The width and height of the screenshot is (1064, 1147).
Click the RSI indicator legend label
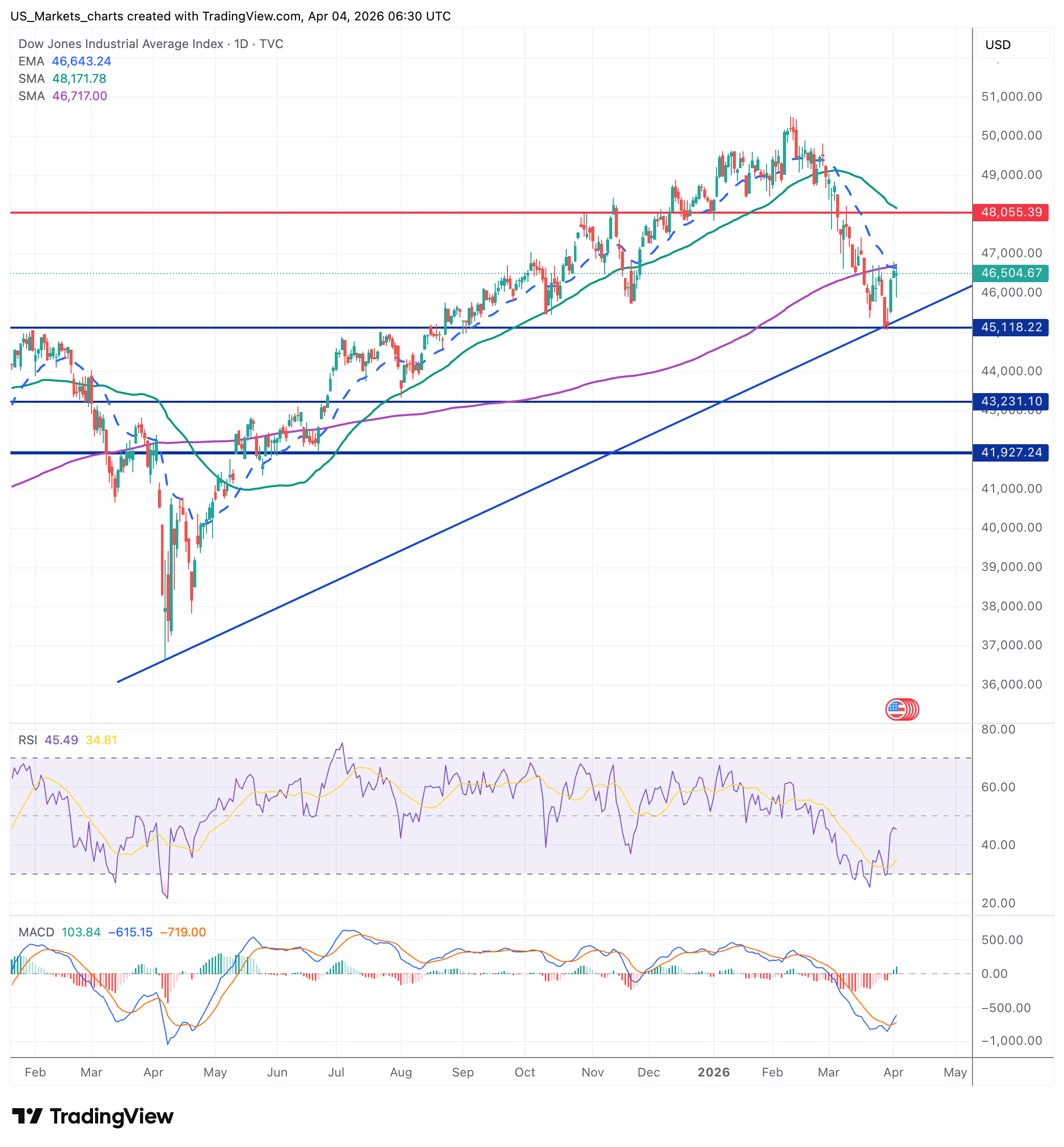point(28,740)
